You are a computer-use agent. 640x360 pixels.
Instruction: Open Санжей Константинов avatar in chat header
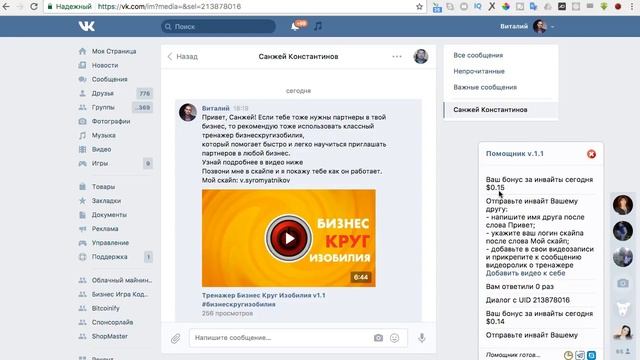click(420, 56)
